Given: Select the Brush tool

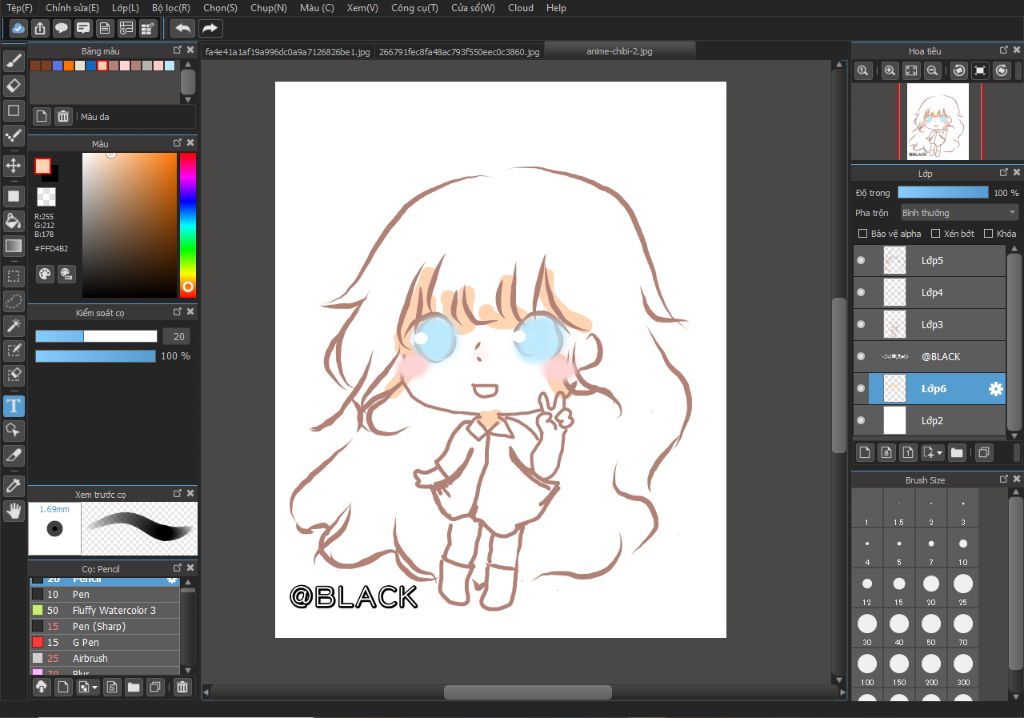Looking at the screenshot, I should [x=14, y=61].
